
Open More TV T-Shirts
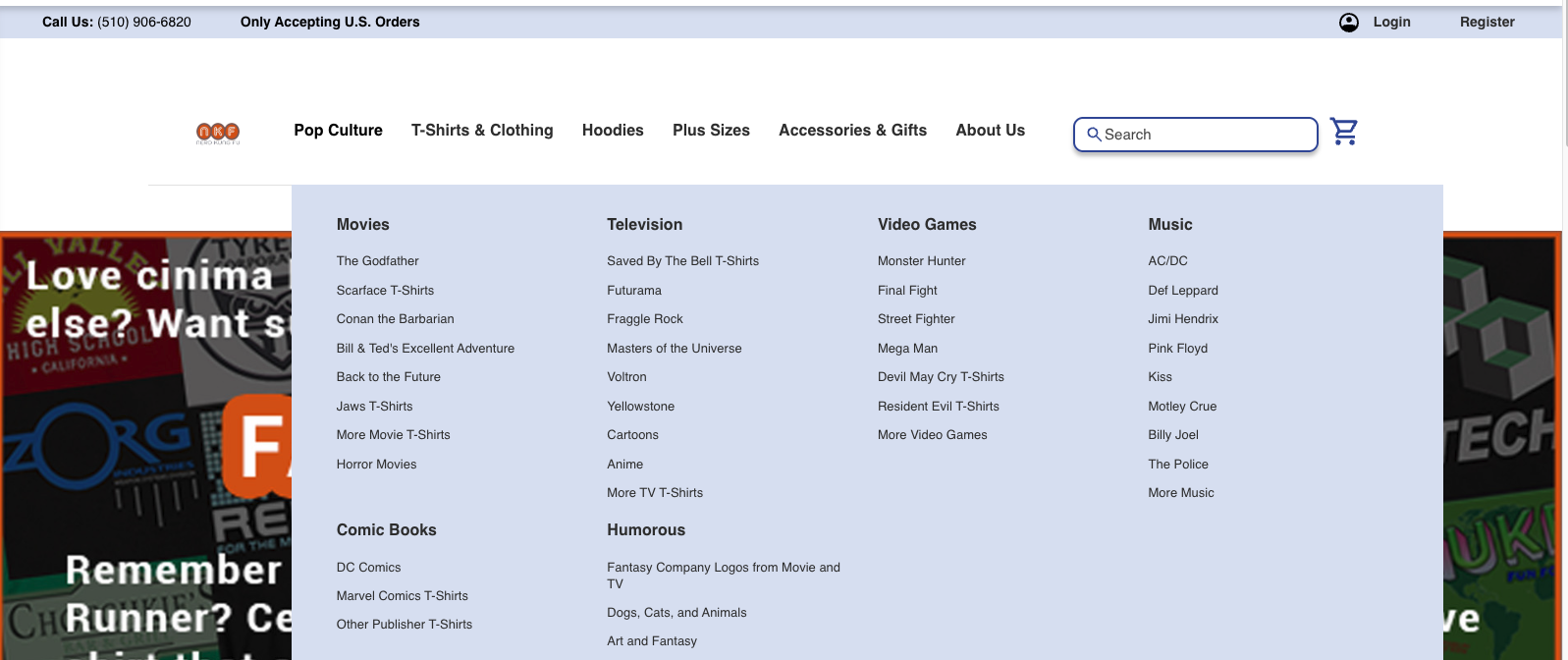[655, 493]
